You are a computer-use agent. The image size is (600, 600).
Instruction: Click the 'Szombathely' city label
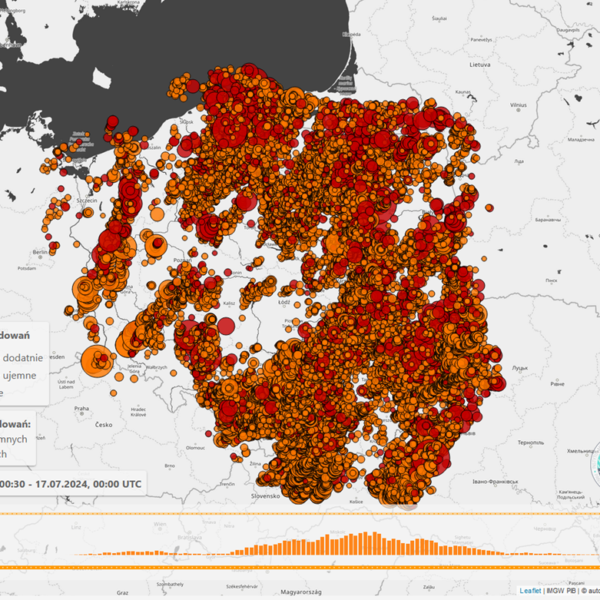pos(170,584)
